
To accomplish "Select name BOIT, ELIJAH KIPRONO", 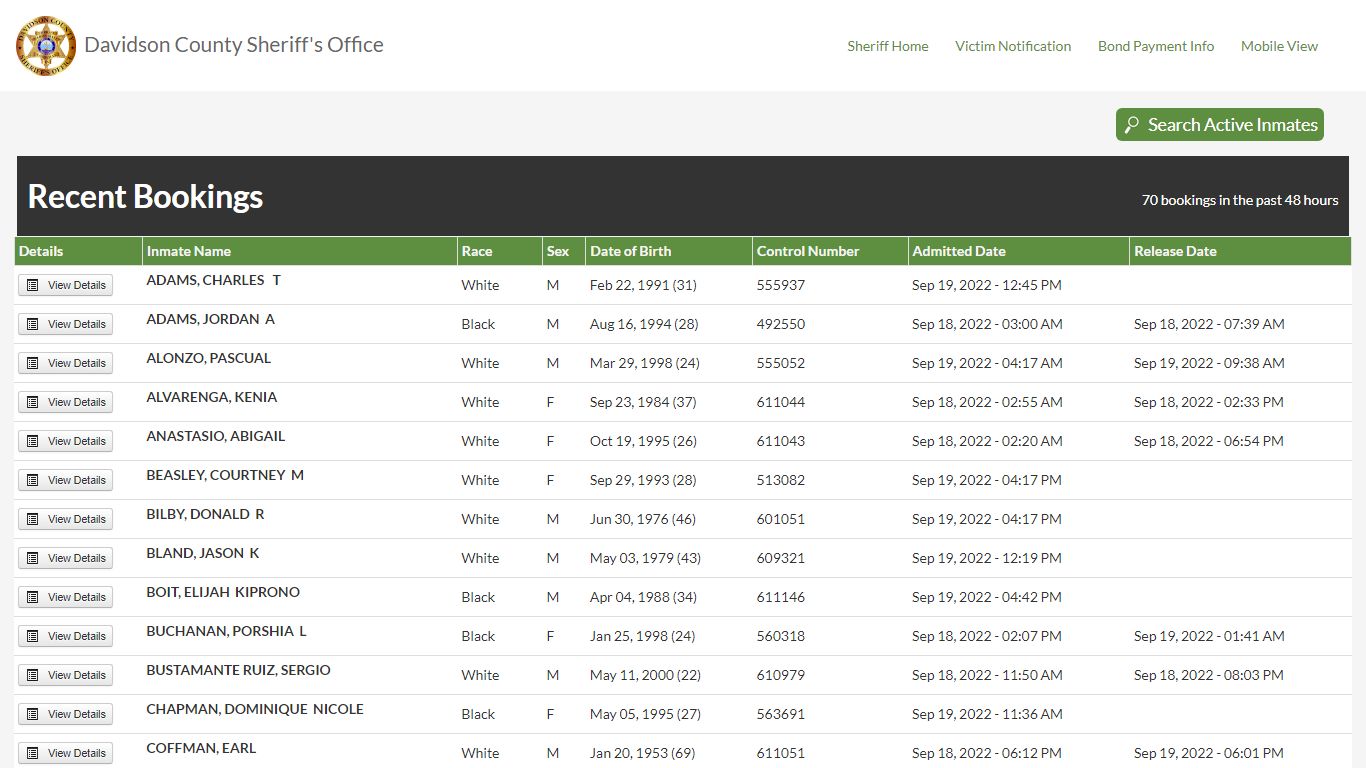I will tap(223, 592).
